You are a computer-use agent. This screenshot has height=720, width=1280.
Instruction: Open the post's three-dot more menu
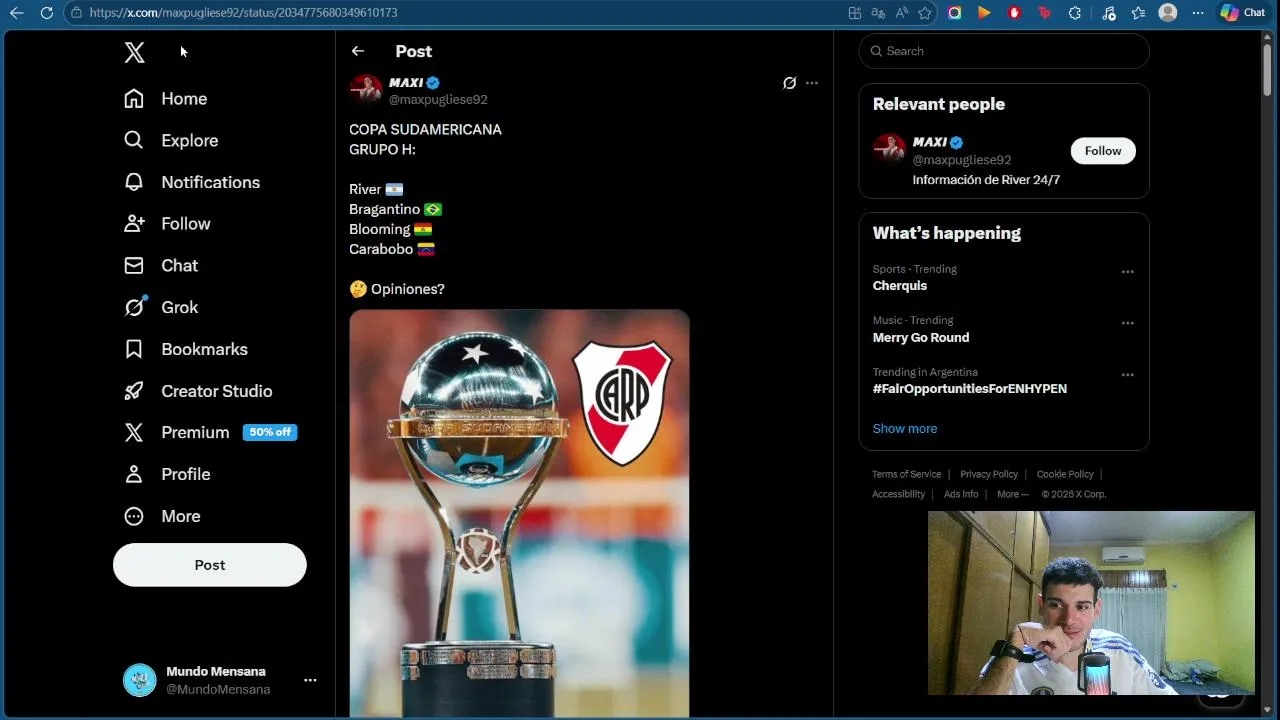(x=812, y=83)
